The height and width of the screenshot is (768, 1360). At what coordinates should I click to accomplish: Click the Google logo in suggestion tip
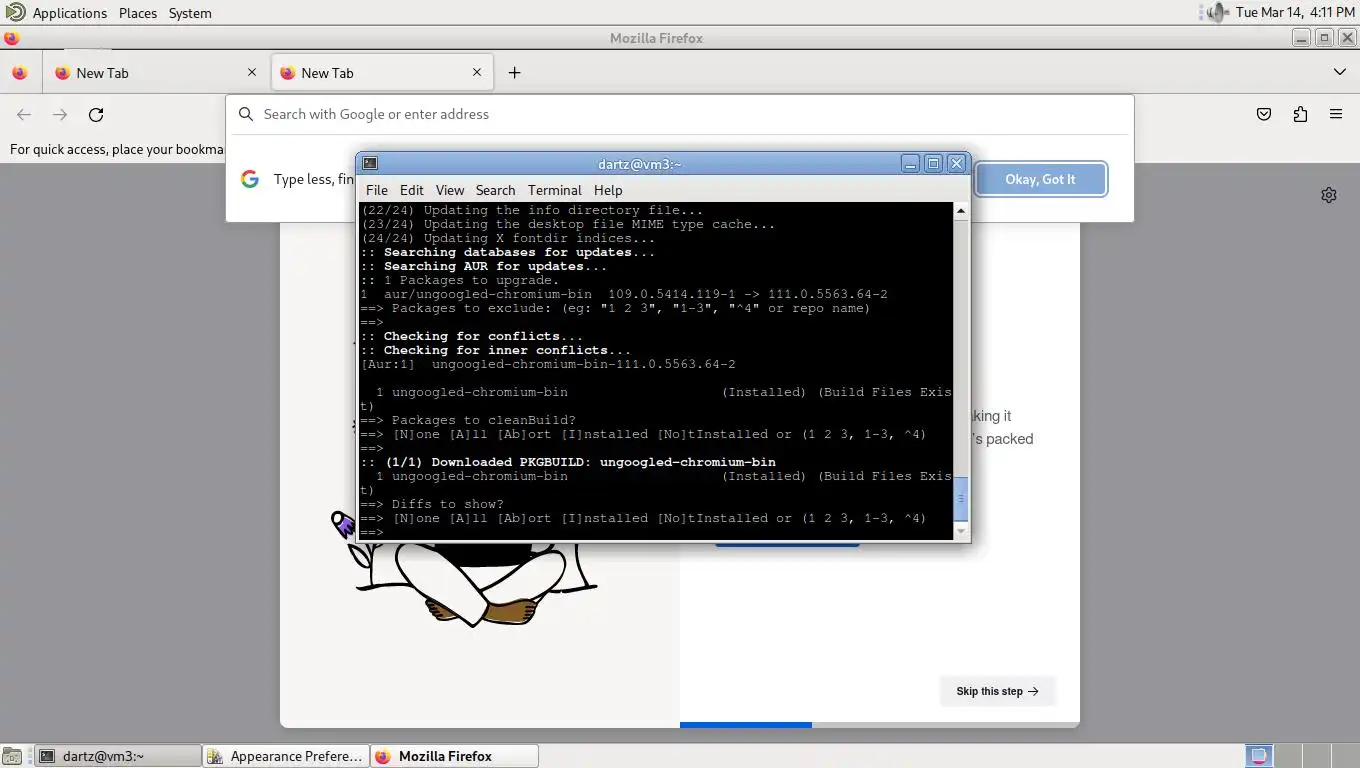pos(250,179)
